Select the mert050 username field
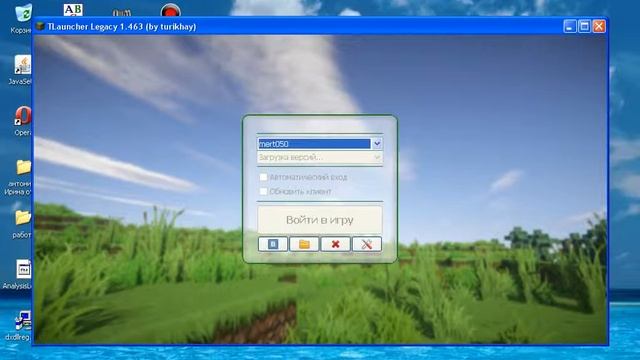 [x=314, y=144]
